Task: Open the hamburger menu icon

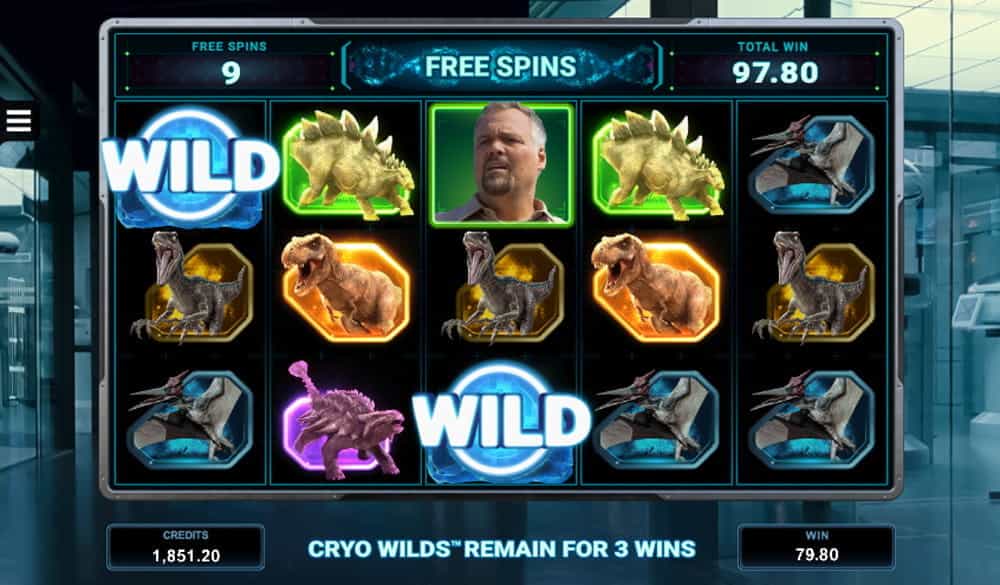Action: [x=18, y=121]
